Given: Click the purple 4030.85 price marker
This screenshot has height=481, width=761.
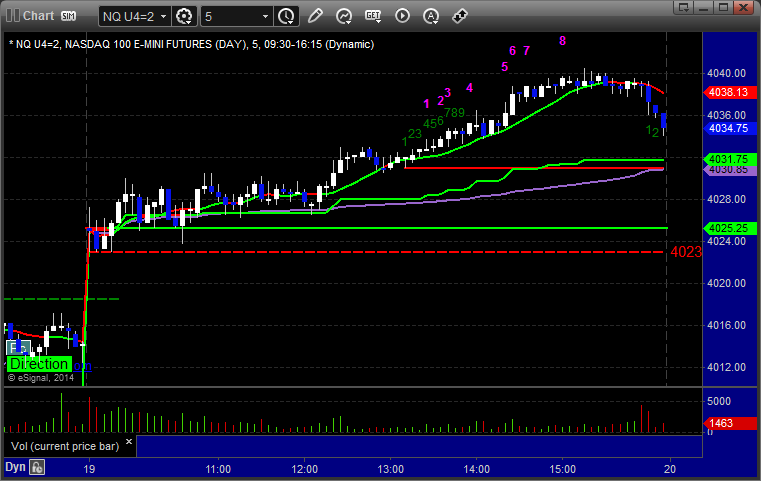Looking at the screenshot, I should pyautogui.click(x=729, y=170).
